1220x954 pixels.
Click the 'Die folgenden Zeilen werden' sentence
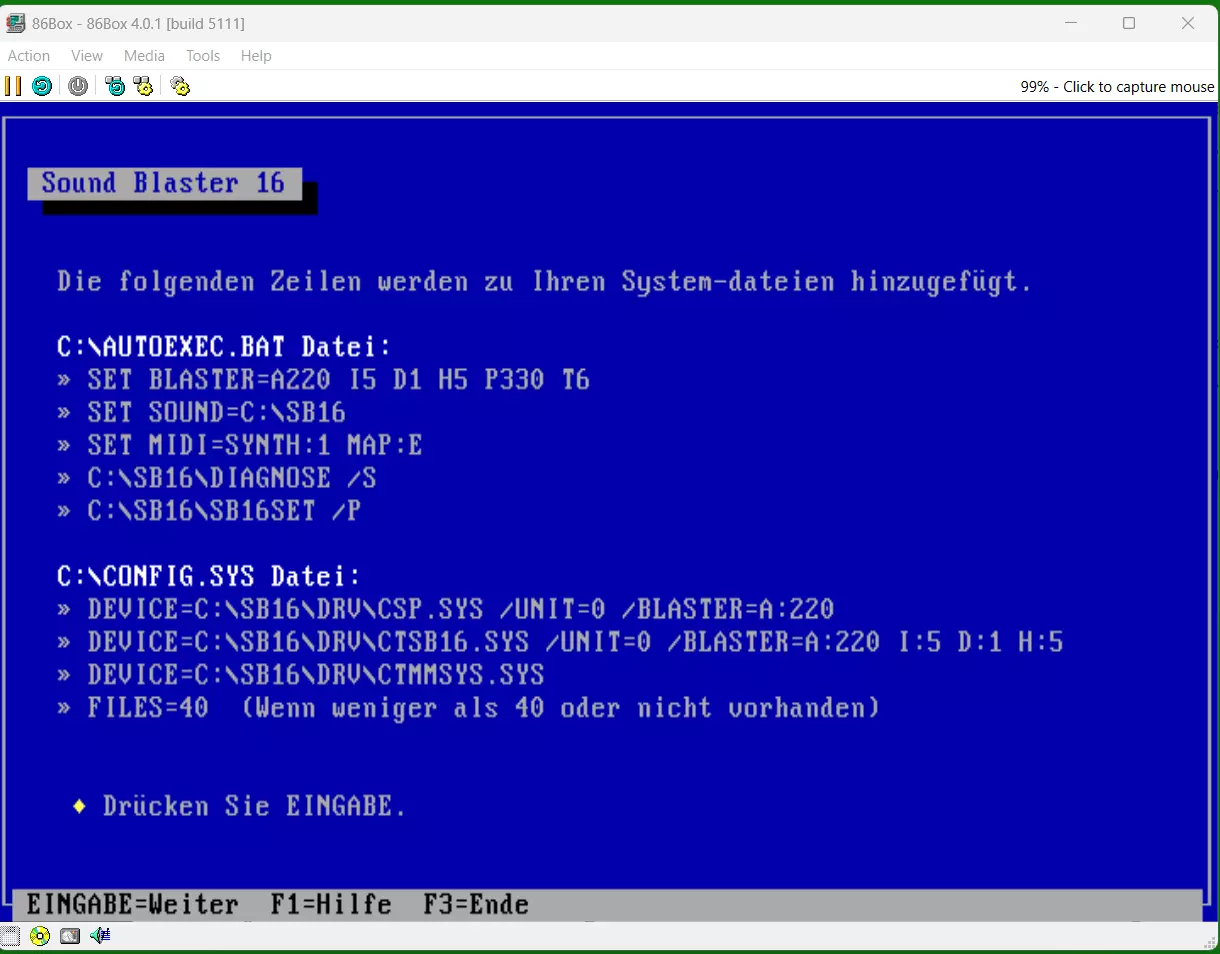coord(545,282)
